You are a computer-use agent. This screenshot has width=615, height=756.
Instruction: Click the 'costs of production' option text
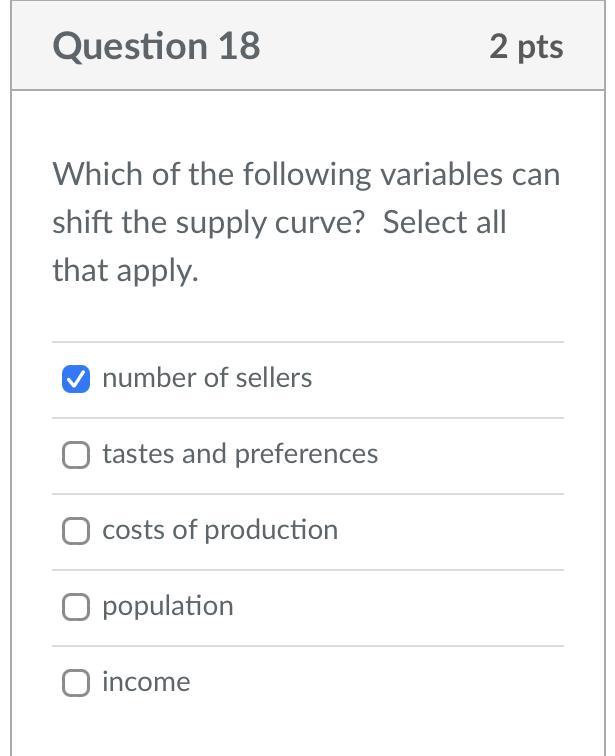coord(220,530)
